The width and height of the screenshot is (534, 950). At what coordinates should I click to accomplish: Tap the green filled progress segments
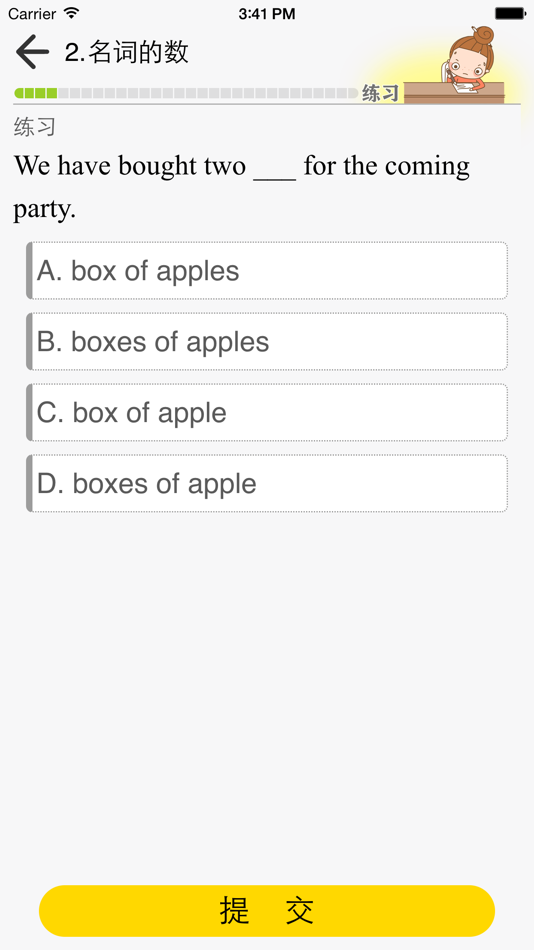point(36,93)
